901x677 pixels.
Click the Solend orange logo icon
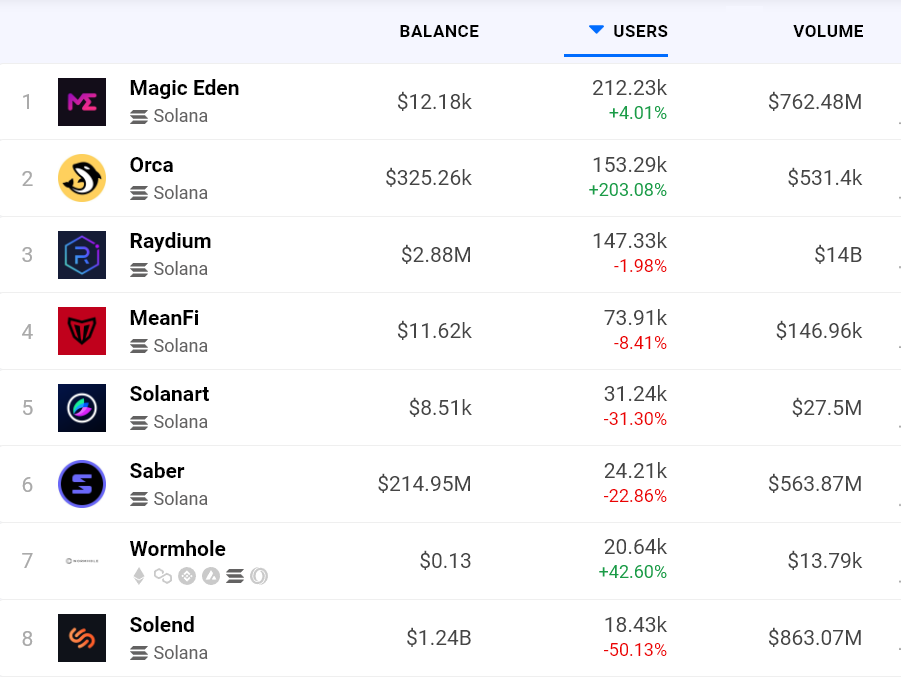(x=82, y=638)
